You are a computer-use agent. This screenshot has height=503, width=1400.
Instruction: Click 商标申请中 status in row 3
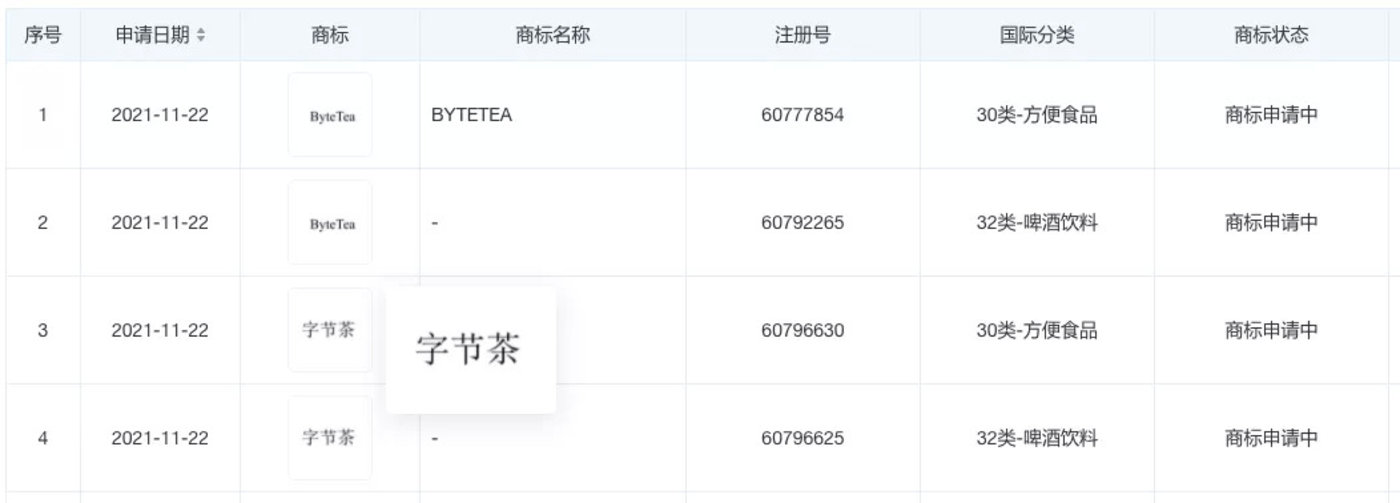tap(1271, 330)
